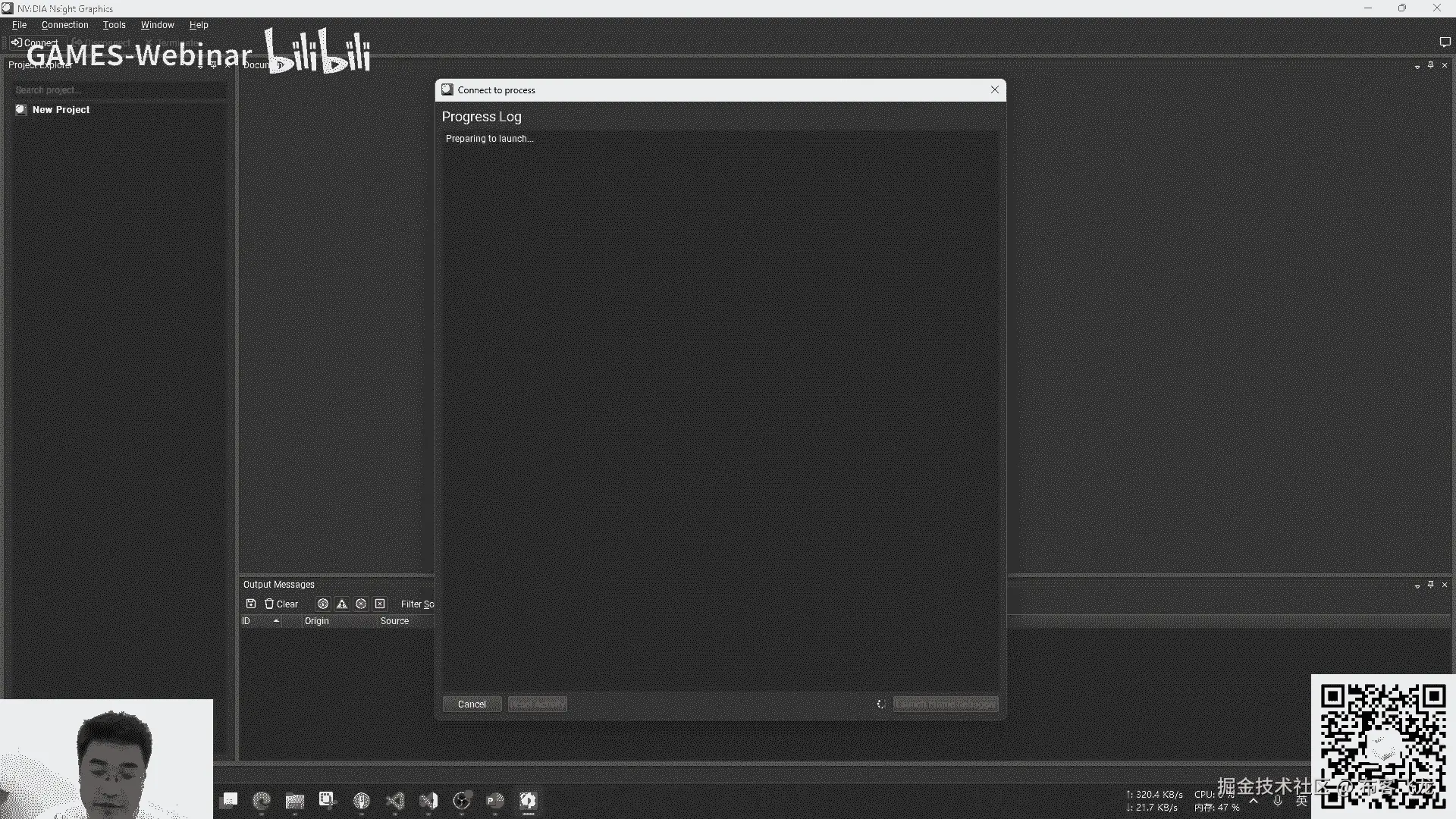The image size is (1456, 819).
Task: Open the Tools menu
Action: (x=114, y=25)
